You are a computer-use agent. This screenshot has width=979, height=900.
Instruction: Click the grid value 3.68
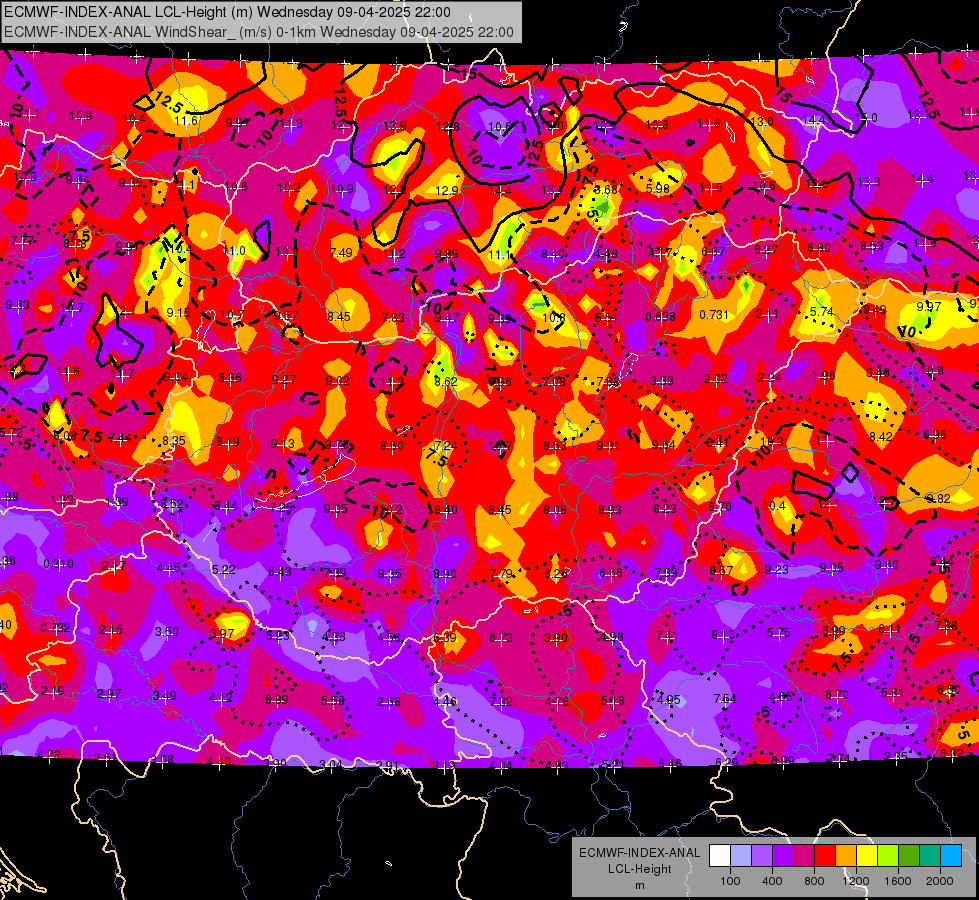pos(605,189)
